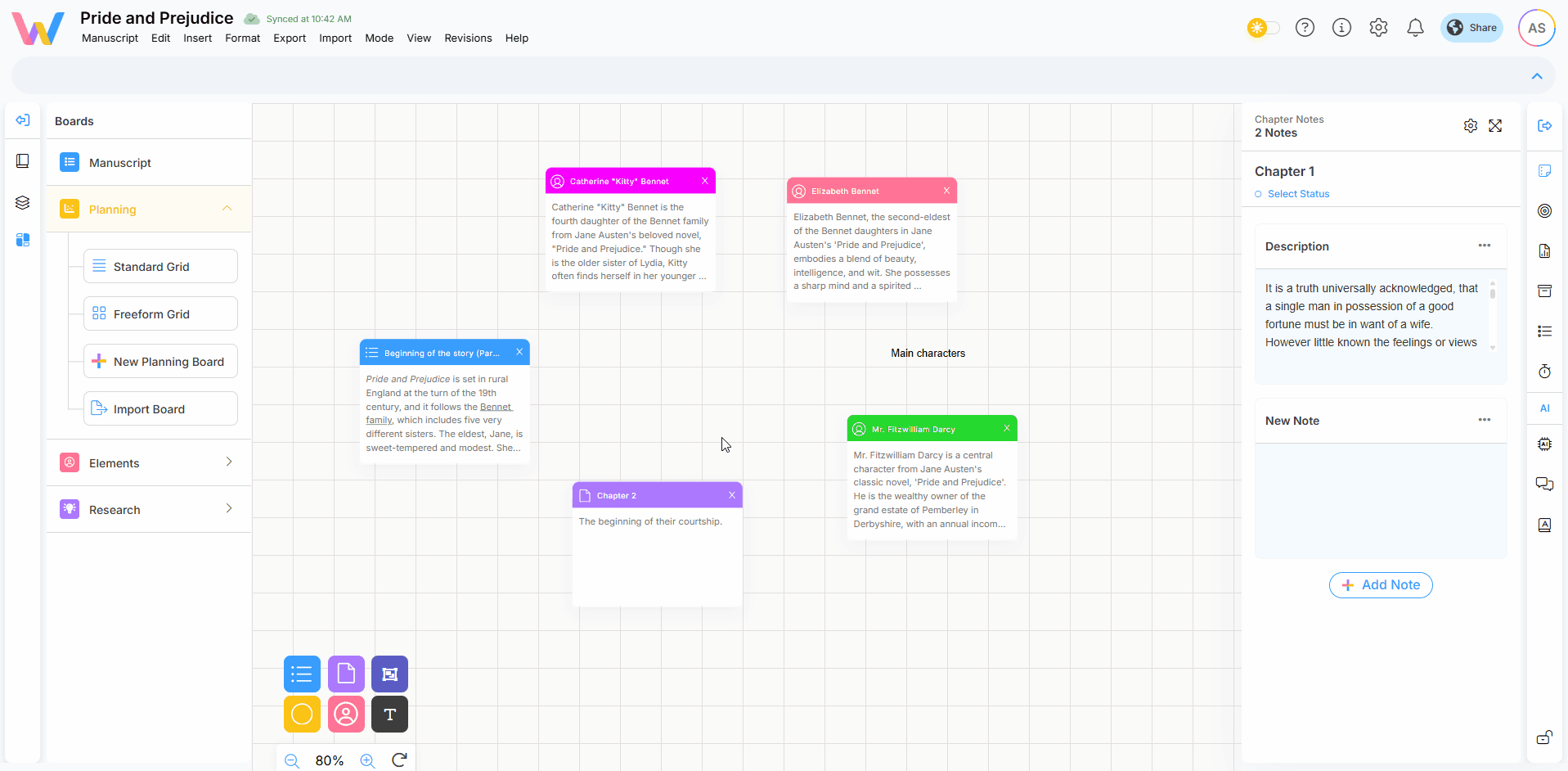Select Status radio for Chapter 1

click(x=1258, y=194)
